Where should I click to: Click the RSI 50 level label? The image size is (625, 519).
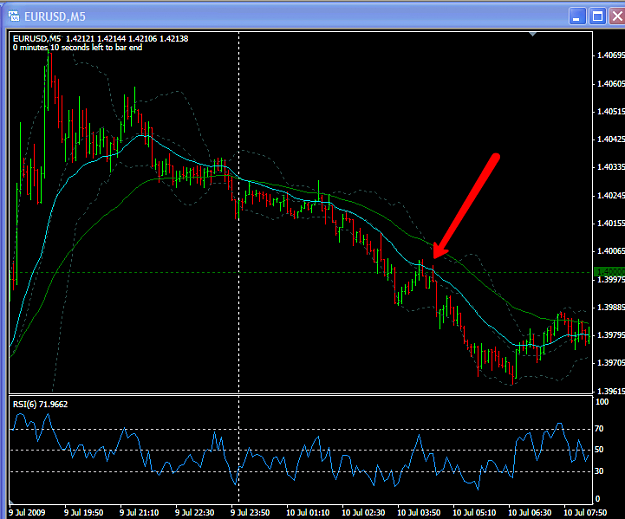pyautogui.click(x=599, y=450)
